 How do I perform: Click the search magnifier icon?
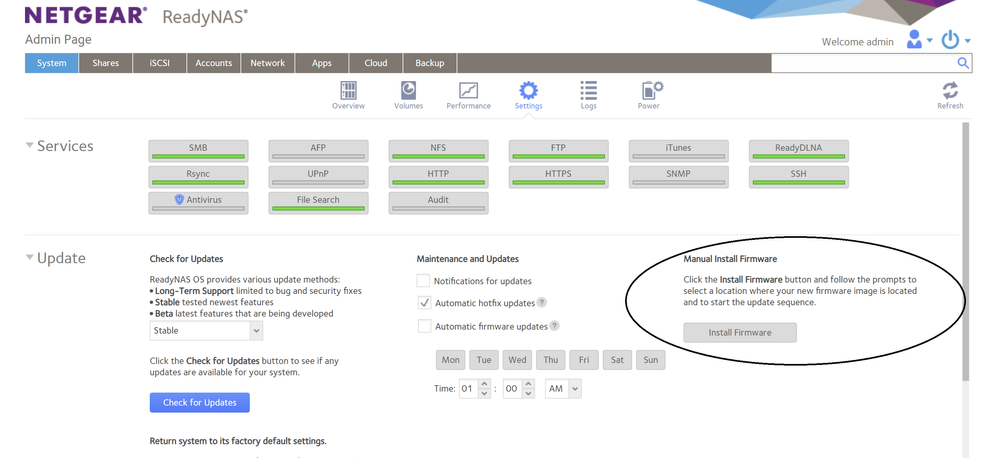(x=963, y=63)
